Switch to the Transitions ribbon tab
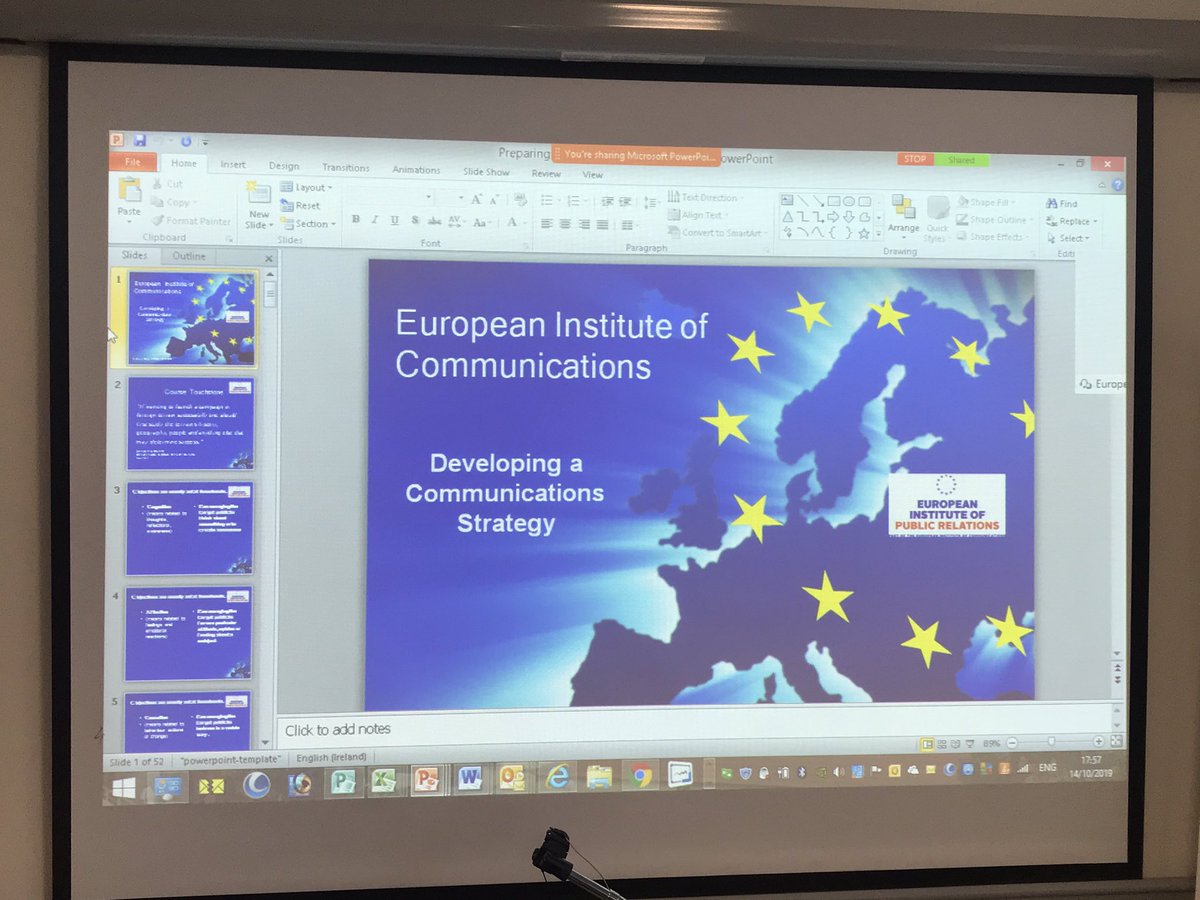1200x900 pixels. [x=345, y=168]
